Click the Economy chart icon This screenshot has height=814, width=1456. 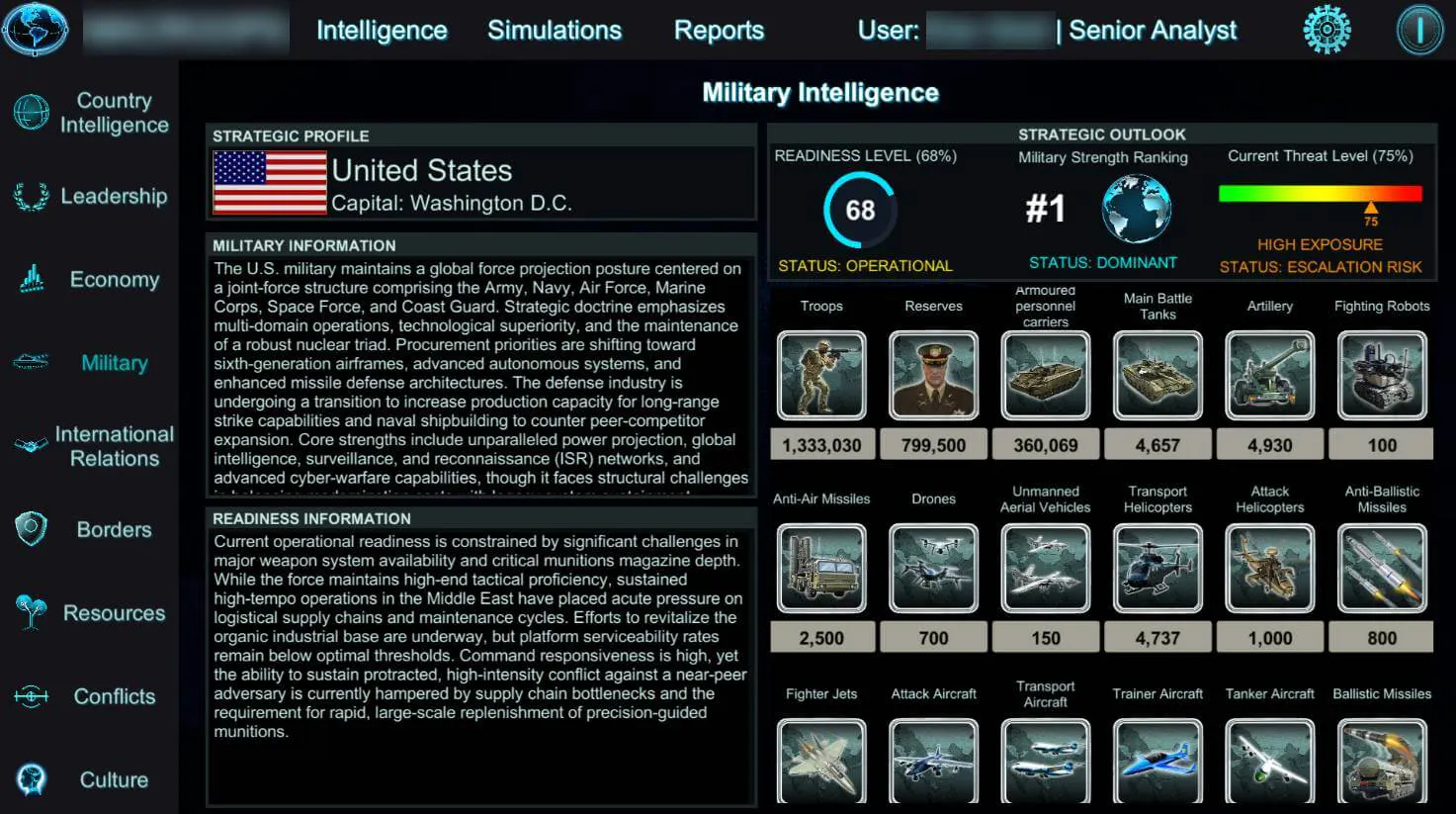32,280
